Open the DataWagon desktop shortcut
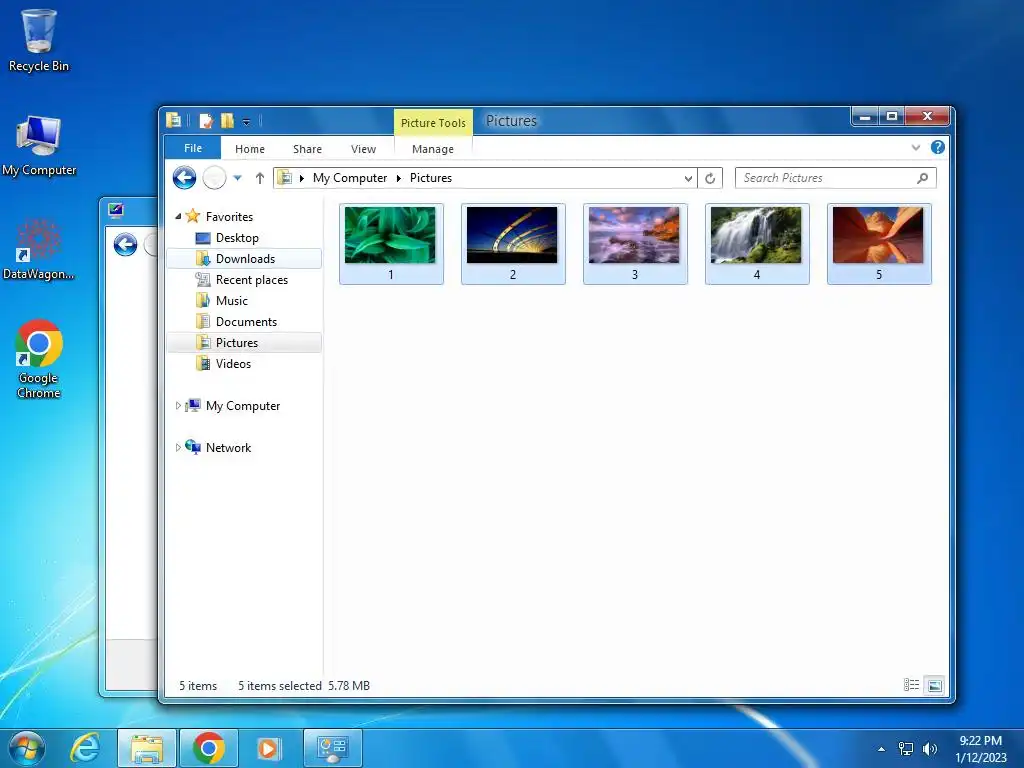 [38, 249]
